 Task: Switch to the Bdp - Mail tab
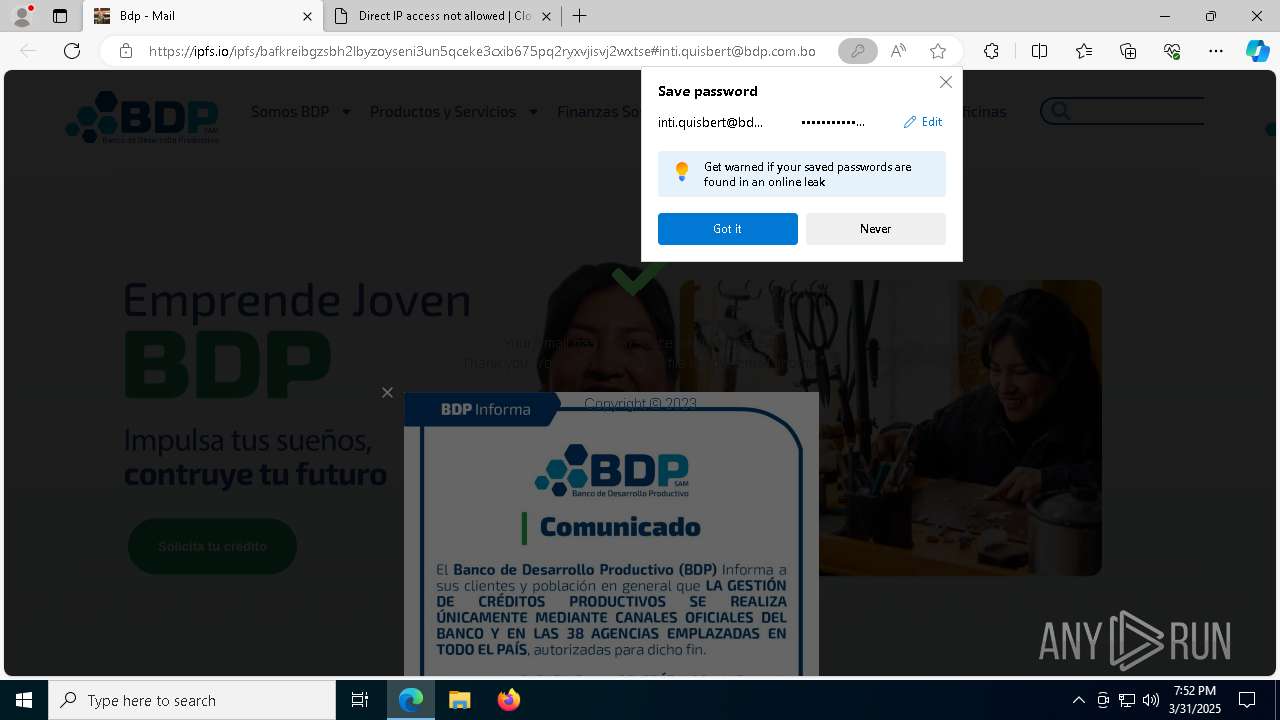coord(203,16)
